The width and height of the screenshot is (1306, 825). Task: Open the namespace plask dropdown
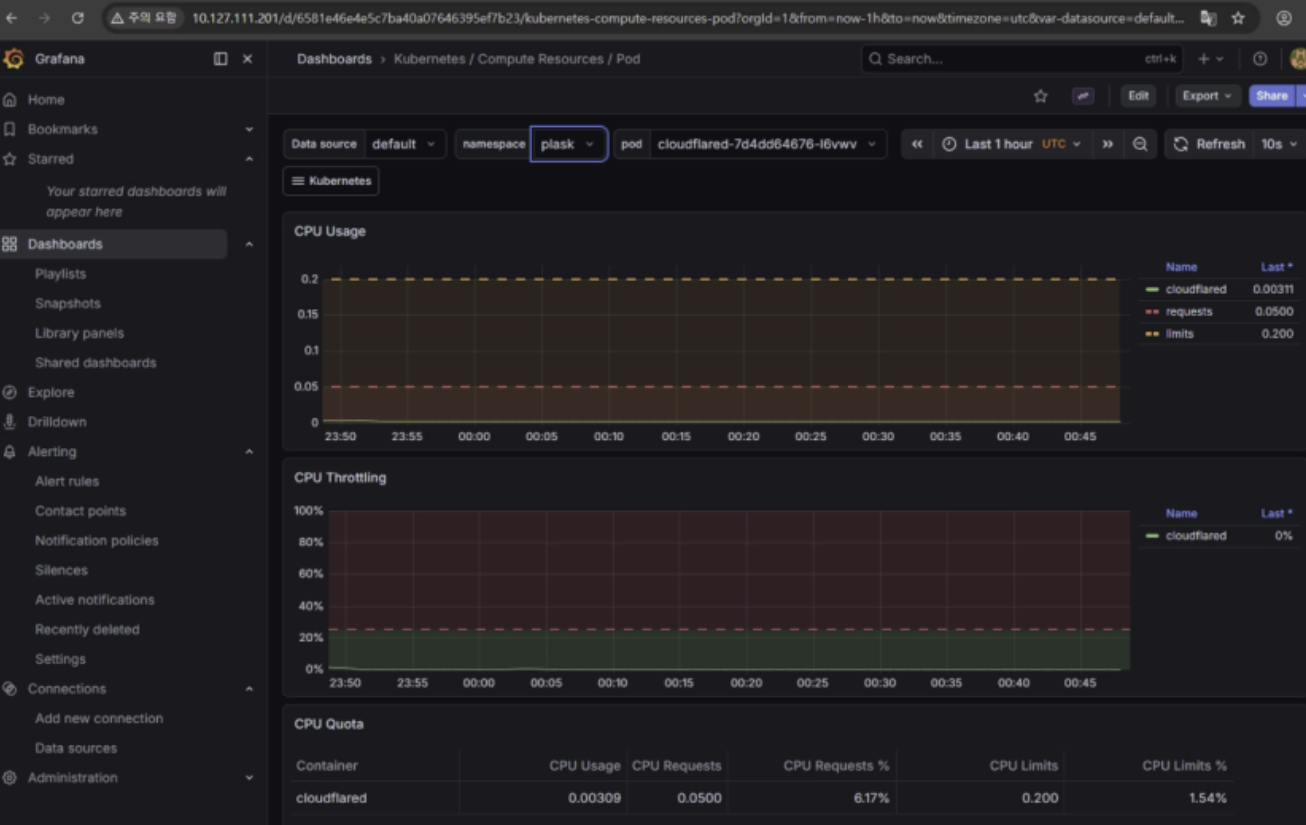point(568,144)
